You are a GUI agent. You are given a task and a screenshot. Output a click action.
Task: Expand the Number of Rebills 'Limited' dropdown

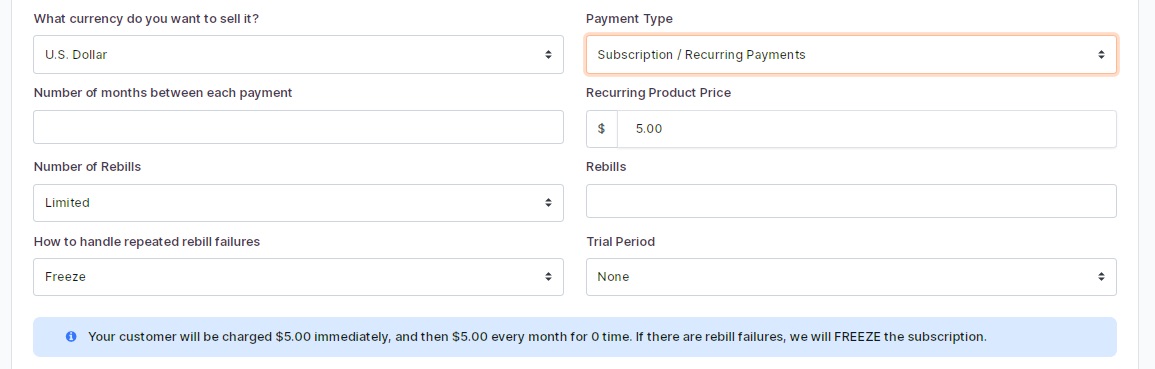pyautogui.click(x=298, y=203)
